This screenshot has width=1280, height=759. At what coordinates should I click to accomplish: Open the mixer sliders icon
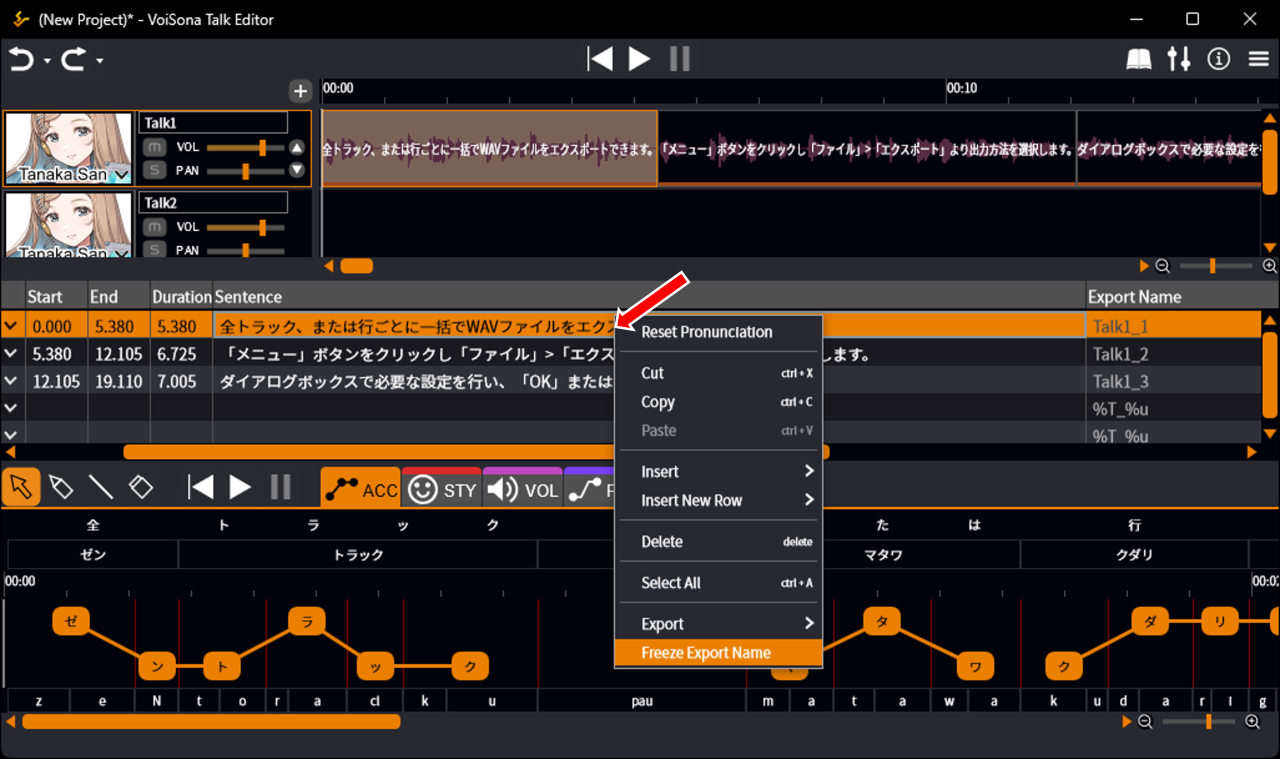pyautogui.click(x=1179, y=60)
